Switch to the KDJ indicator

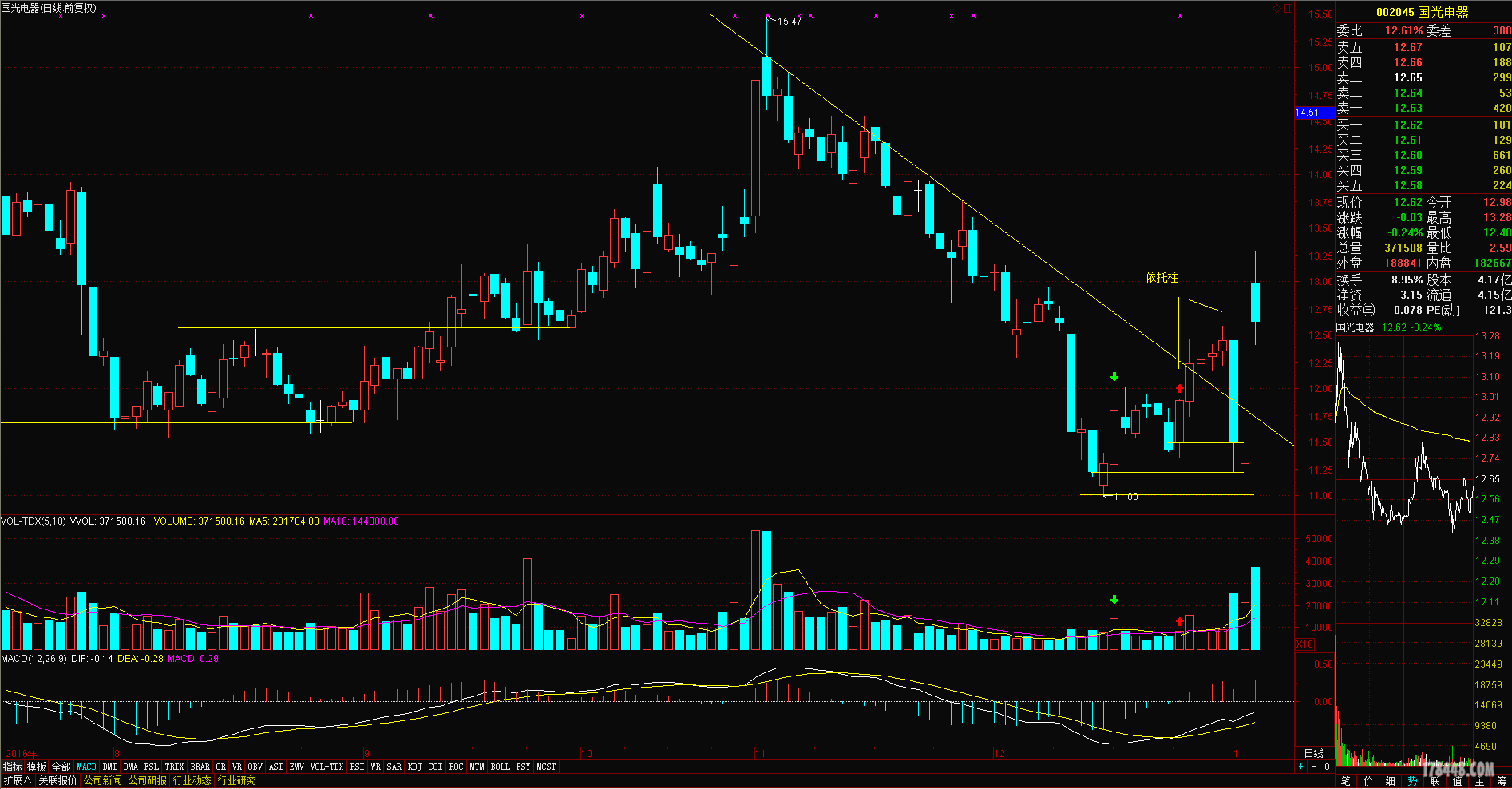coord(415,767)
